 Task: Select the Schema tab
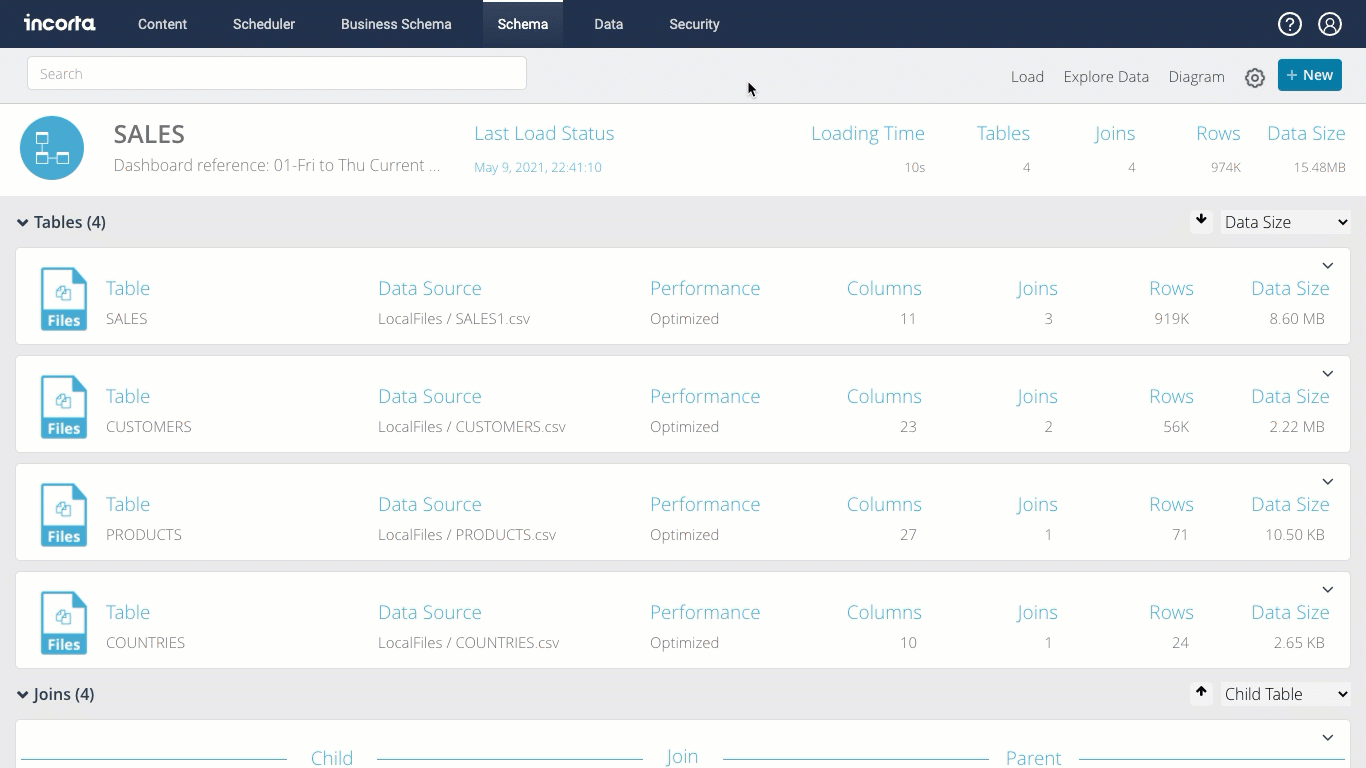523,24
